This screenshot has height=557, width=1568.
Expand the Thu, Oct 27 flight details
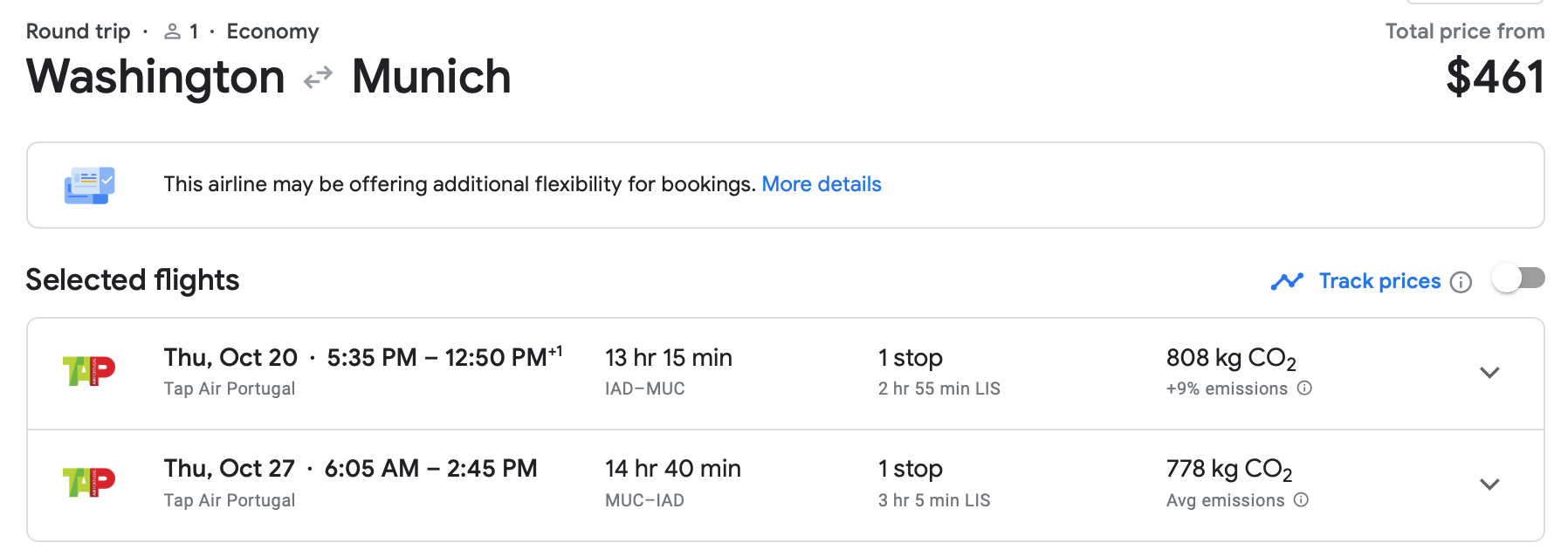click(x=1489, y=485)
